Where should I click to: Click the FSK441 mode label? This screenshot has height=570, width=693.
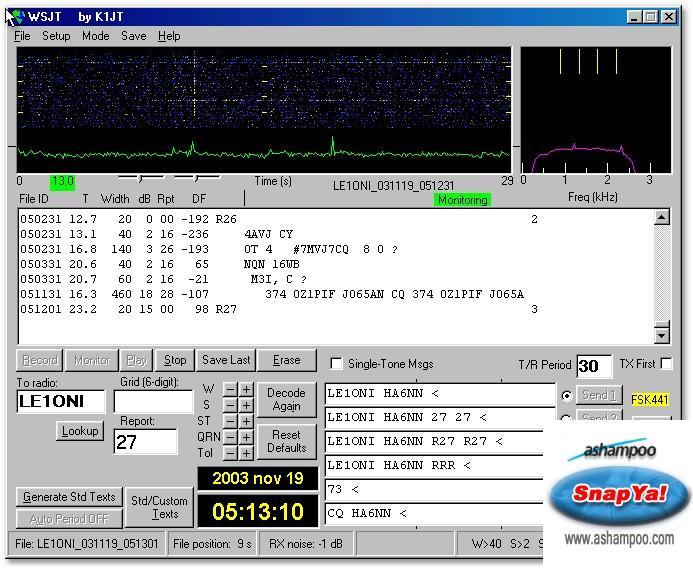click(649, 399)
